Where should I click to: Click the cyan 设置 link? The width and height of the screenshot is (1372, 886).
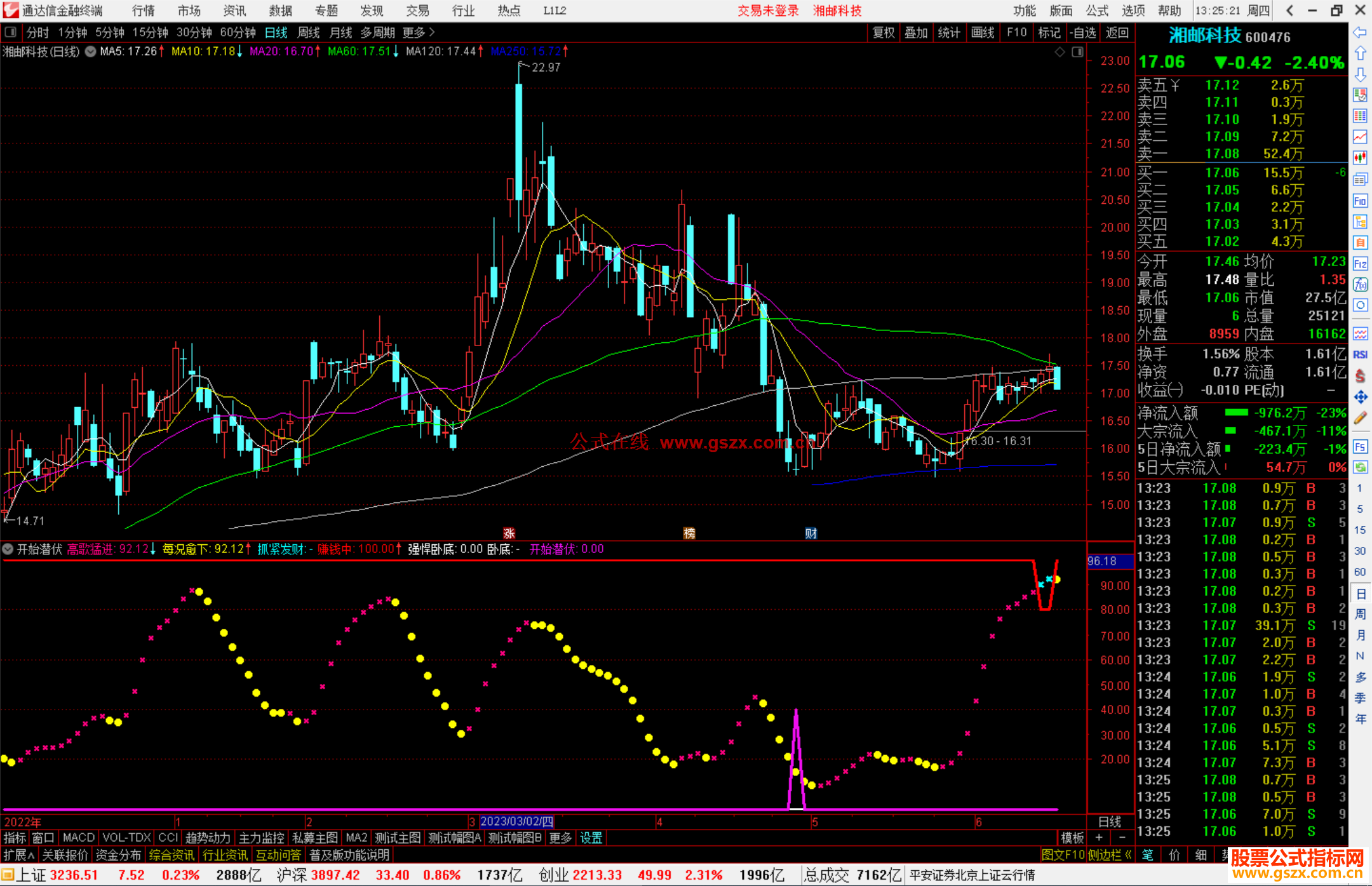591,838
